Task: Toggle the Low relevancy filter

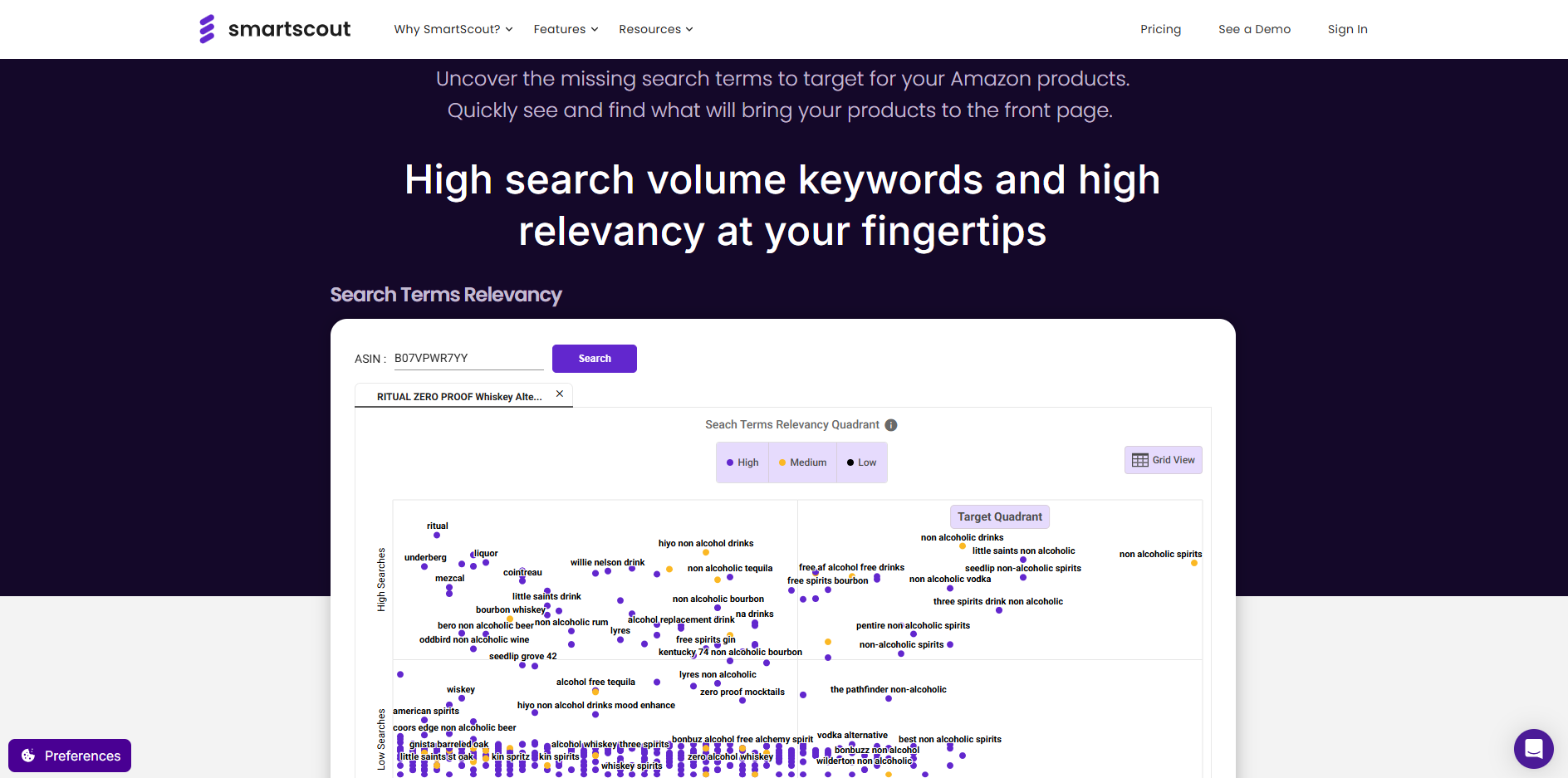Action: pos(861,462)
